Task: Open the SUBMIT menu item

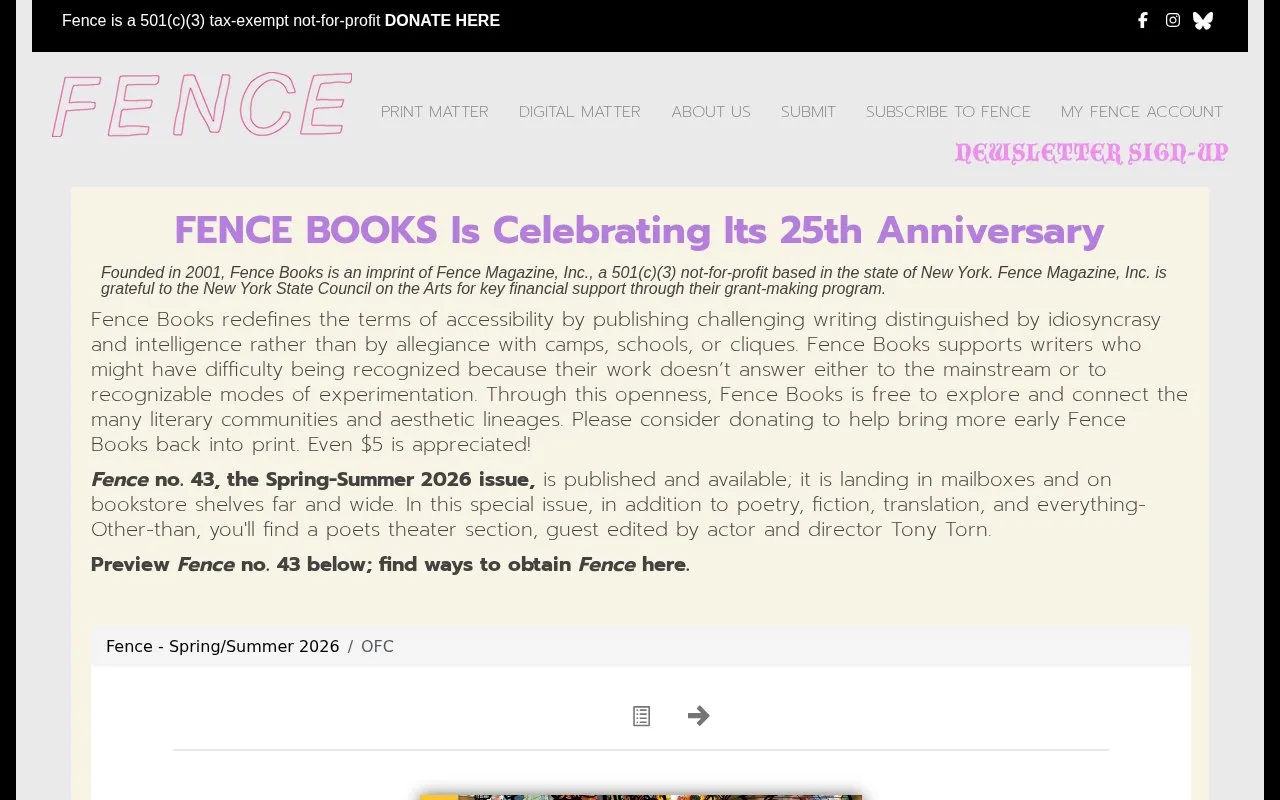Action: click(x=808, y=111)
